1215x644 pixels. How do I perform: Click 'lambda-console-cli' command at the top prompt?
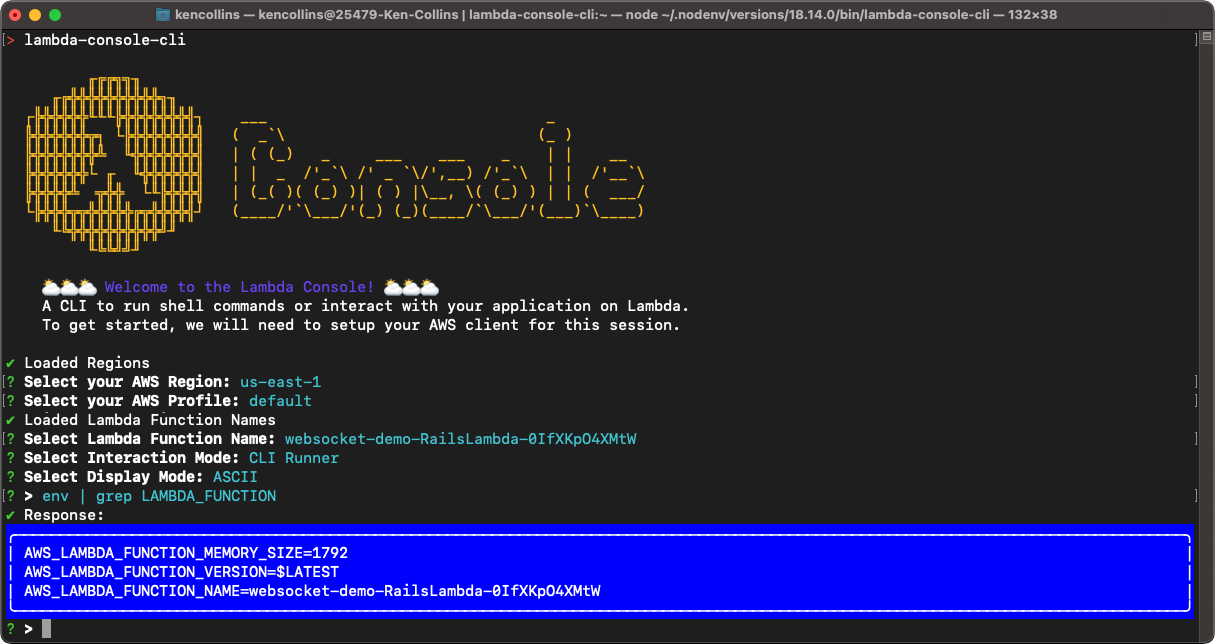(105, 40)
